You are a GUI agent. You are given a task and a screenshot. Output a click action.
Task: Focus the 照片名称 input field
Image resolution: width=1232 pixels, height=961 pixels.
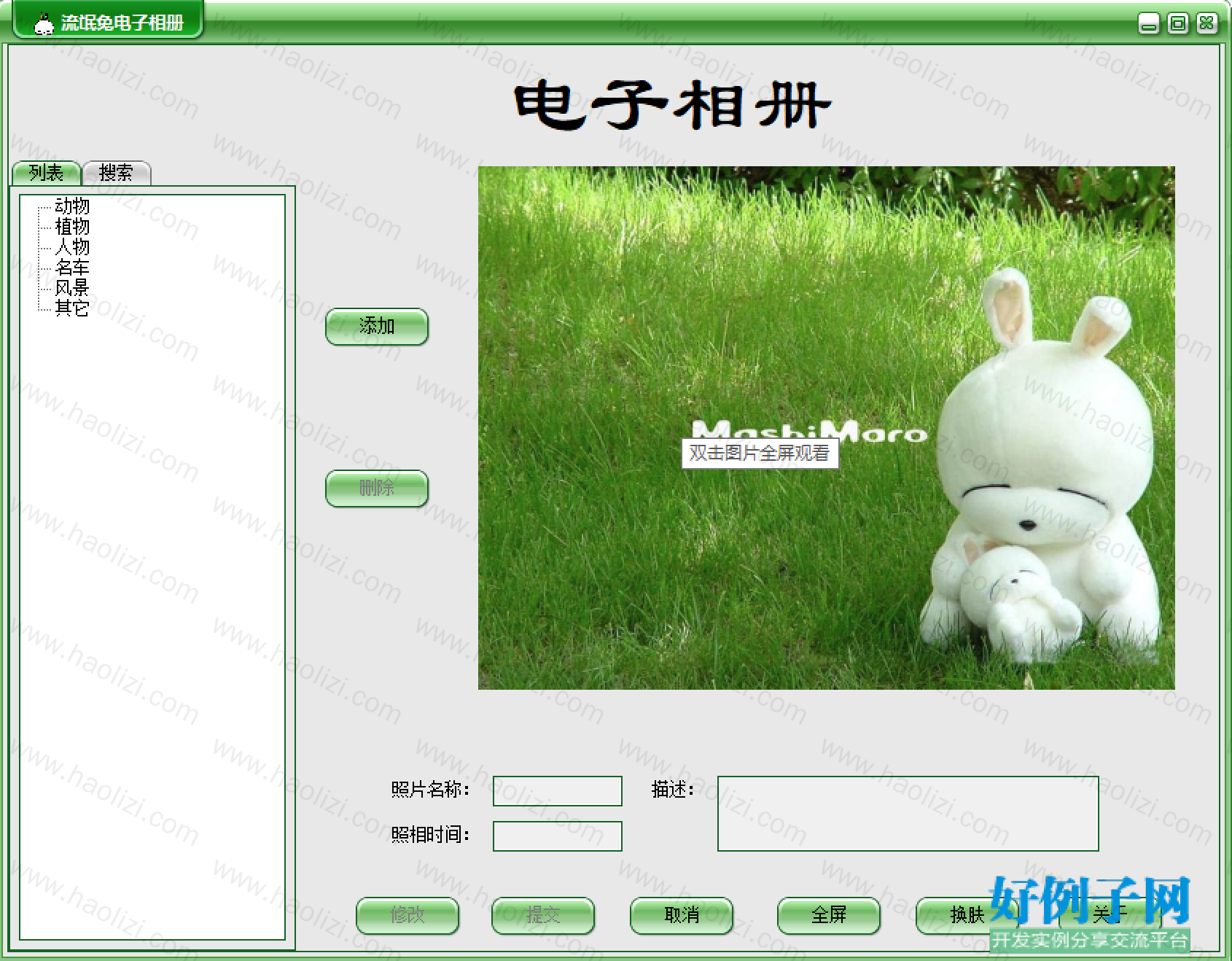click(558, 791)
